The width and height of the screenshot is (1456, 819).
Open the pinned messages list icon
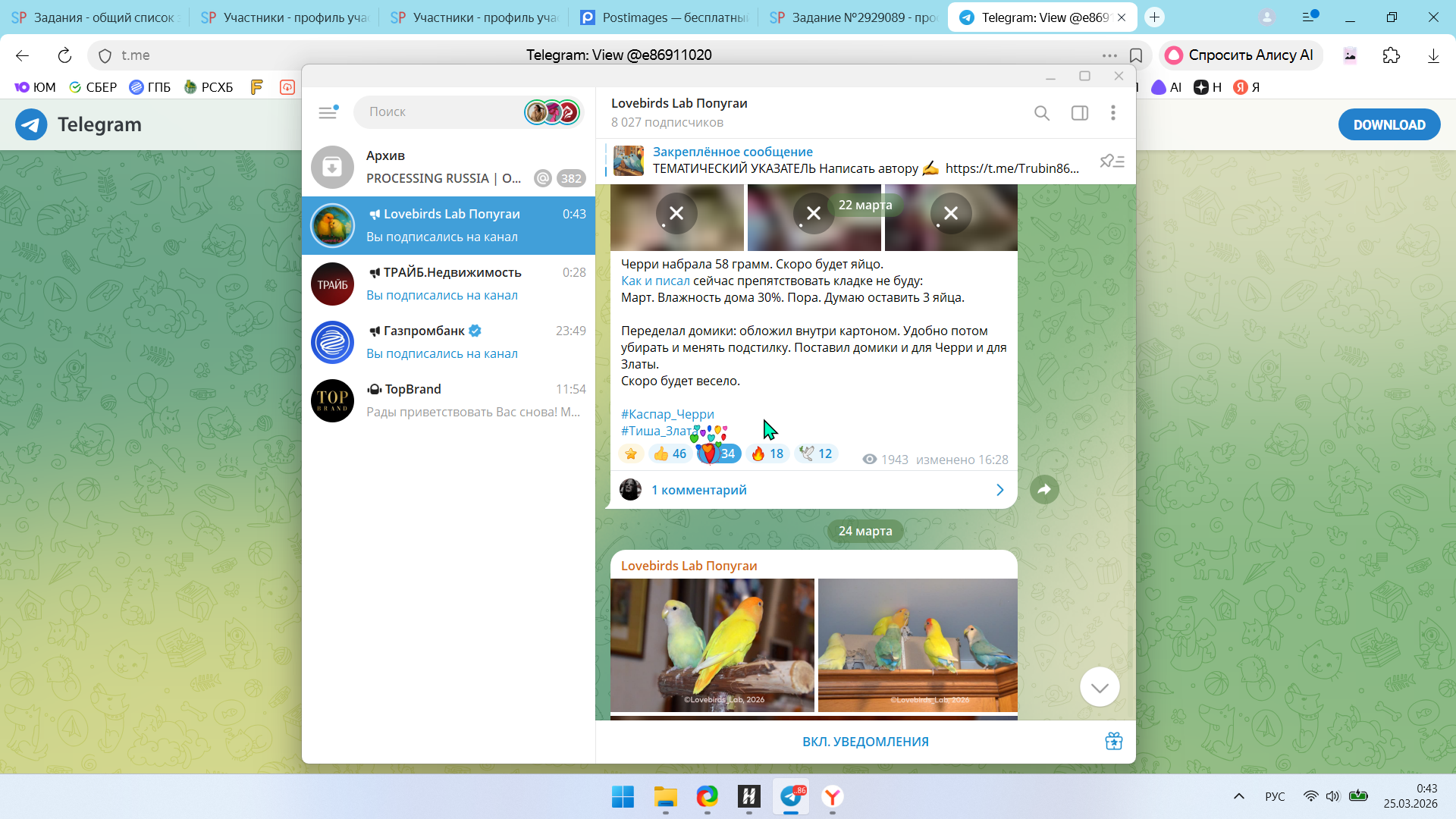(x=1112, y=161)
